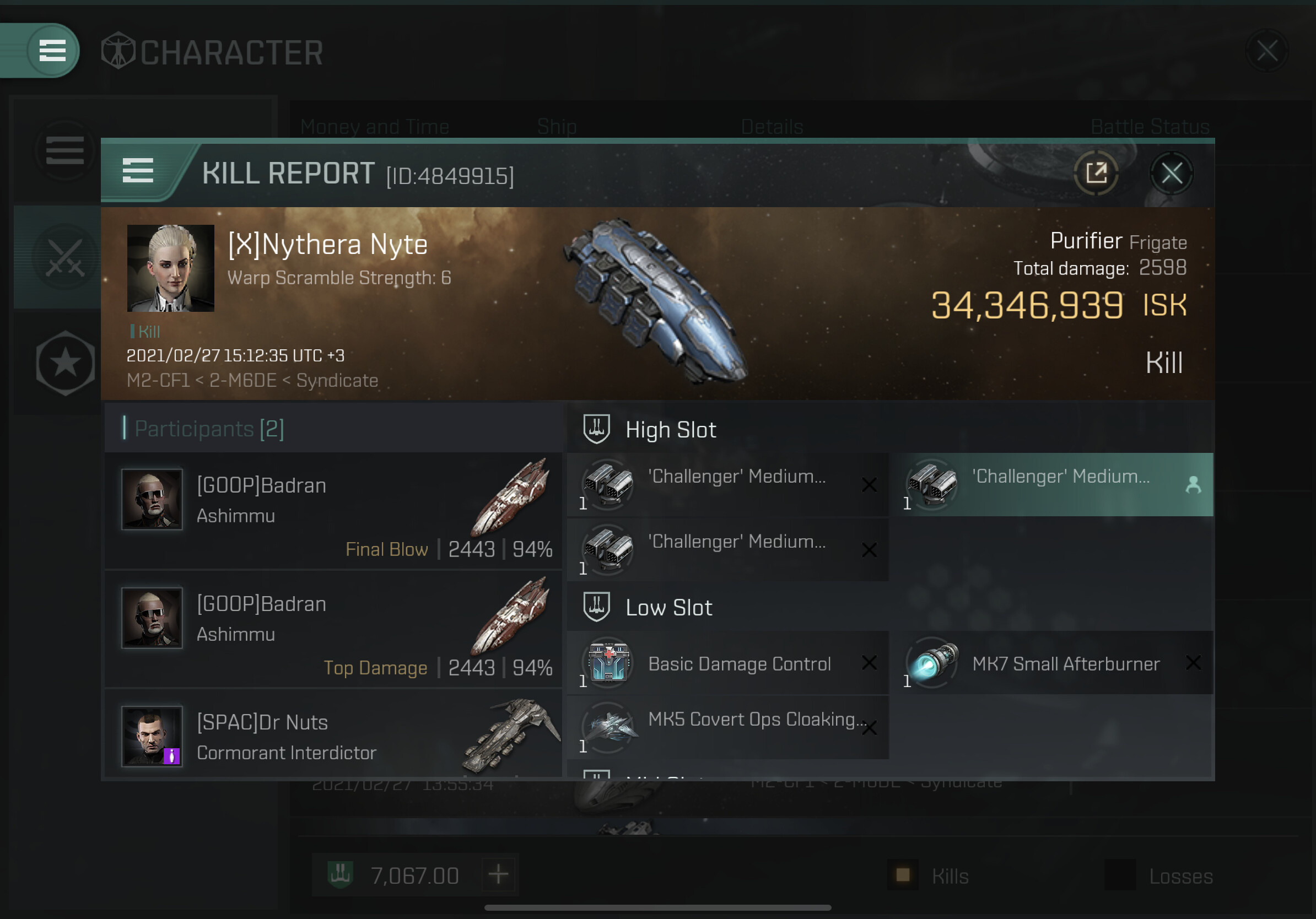
Task: Collapse the Low Slot section header
Action: (889, 607)
